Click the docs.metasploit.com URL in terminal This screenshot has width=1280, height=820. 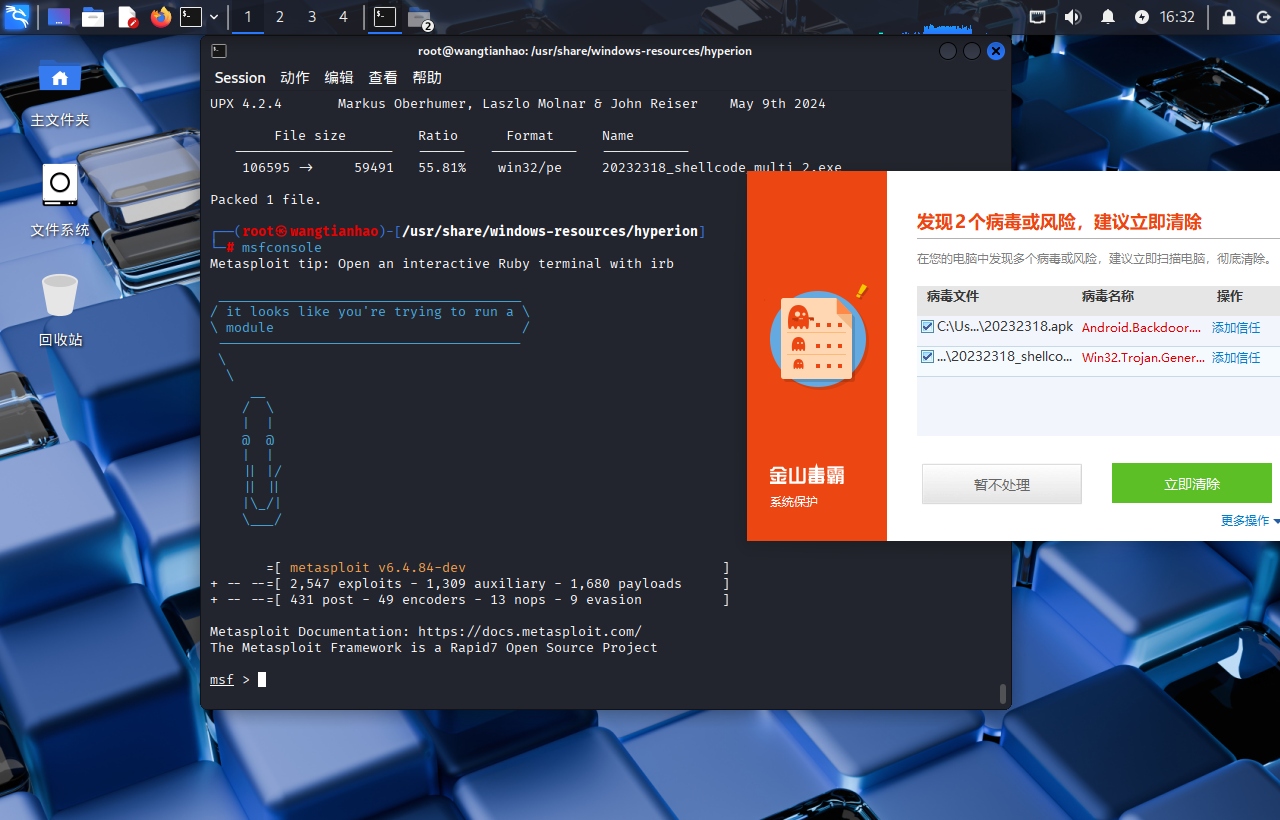click(530, 632)
